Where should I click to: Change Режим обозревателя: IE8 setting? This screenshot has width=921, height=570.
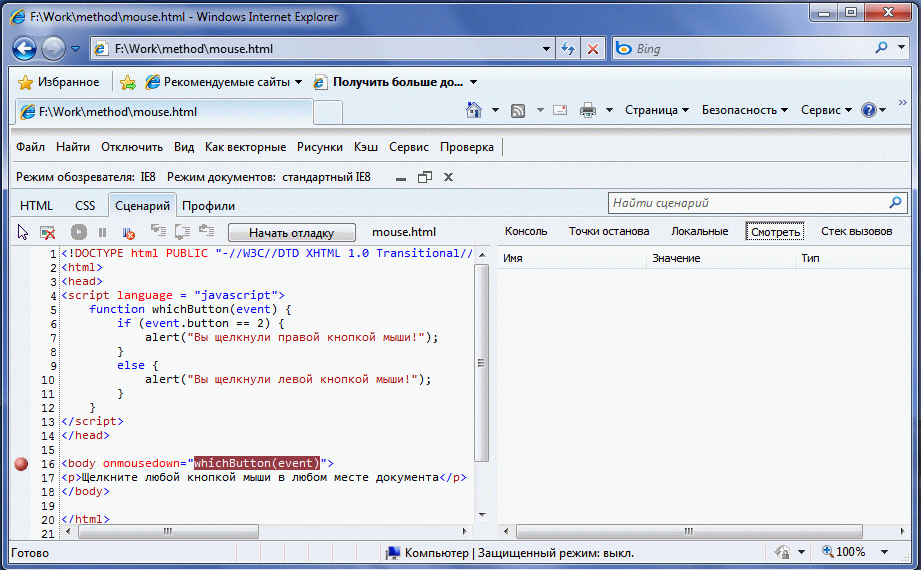[86, 177]
